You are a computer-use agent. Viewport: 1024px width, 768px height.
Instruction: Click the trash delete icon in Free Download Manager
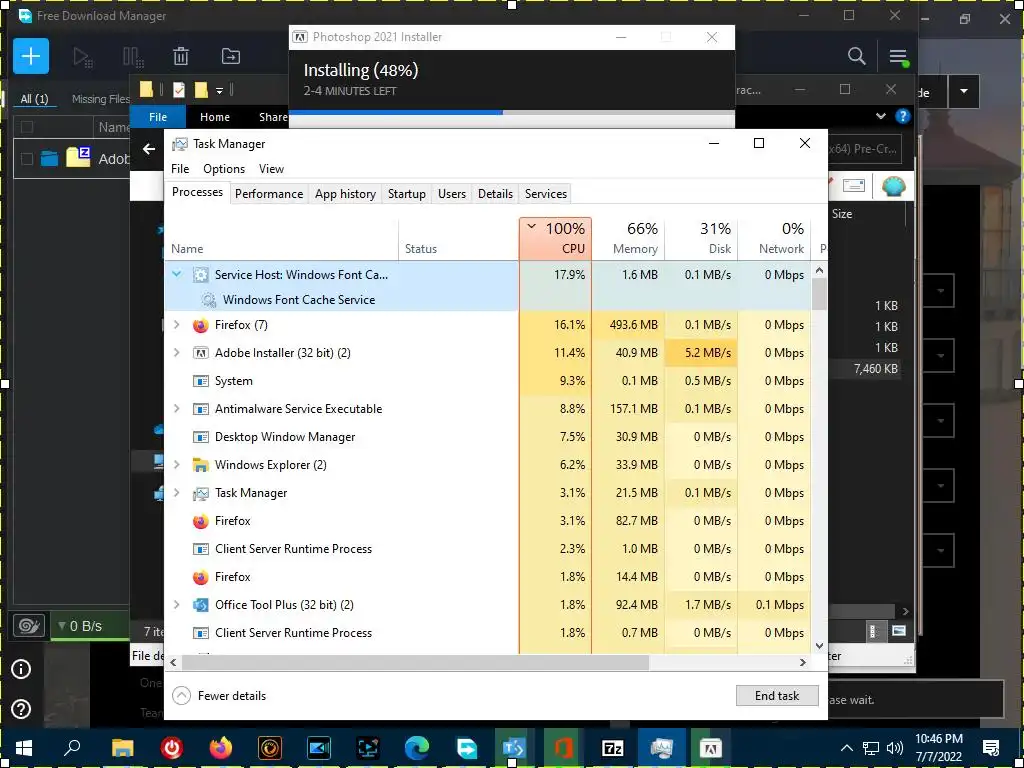point(181,57)
